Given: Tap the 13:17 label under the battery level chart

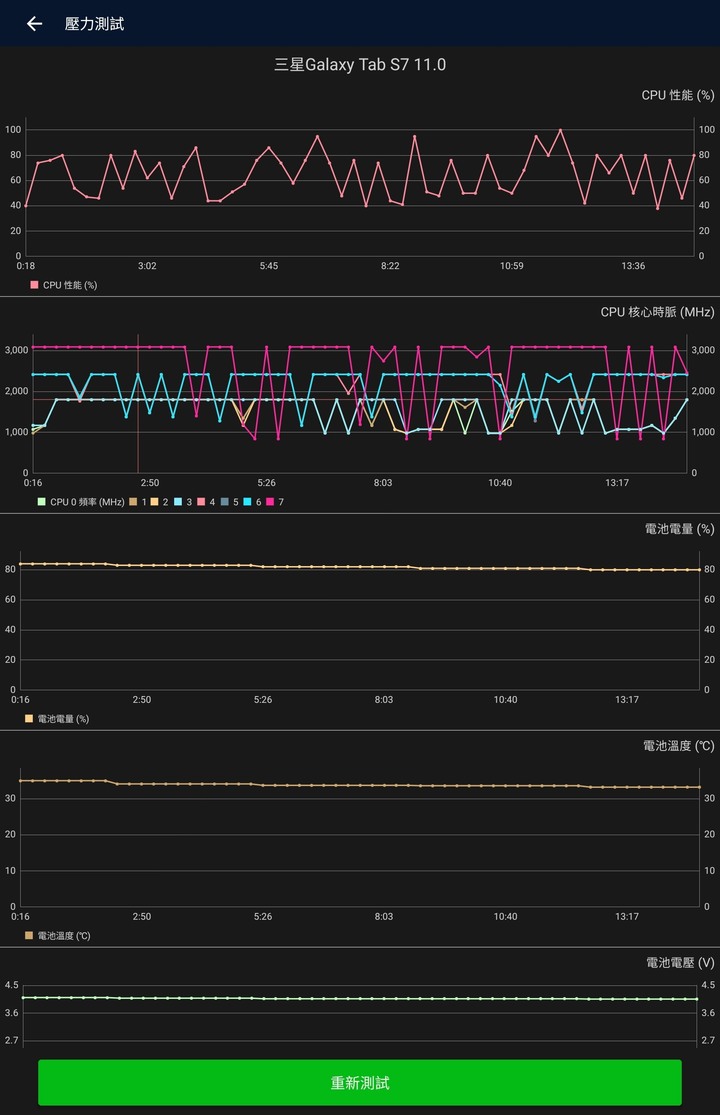Looking at the screenshot, I should point(627,700).
